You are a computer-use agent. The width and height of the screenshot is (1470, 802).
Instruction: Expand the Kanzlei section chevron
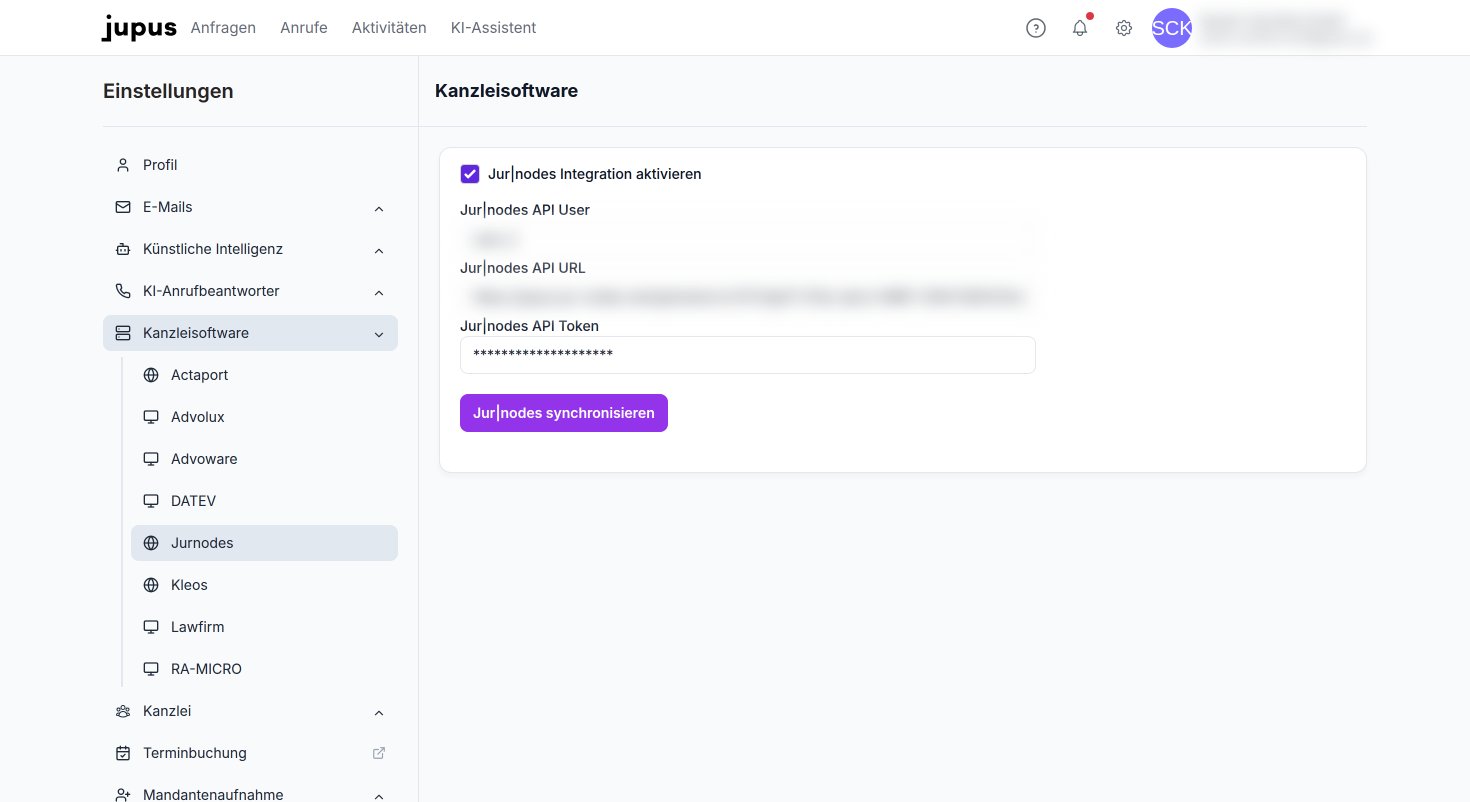tap(379, 712)
